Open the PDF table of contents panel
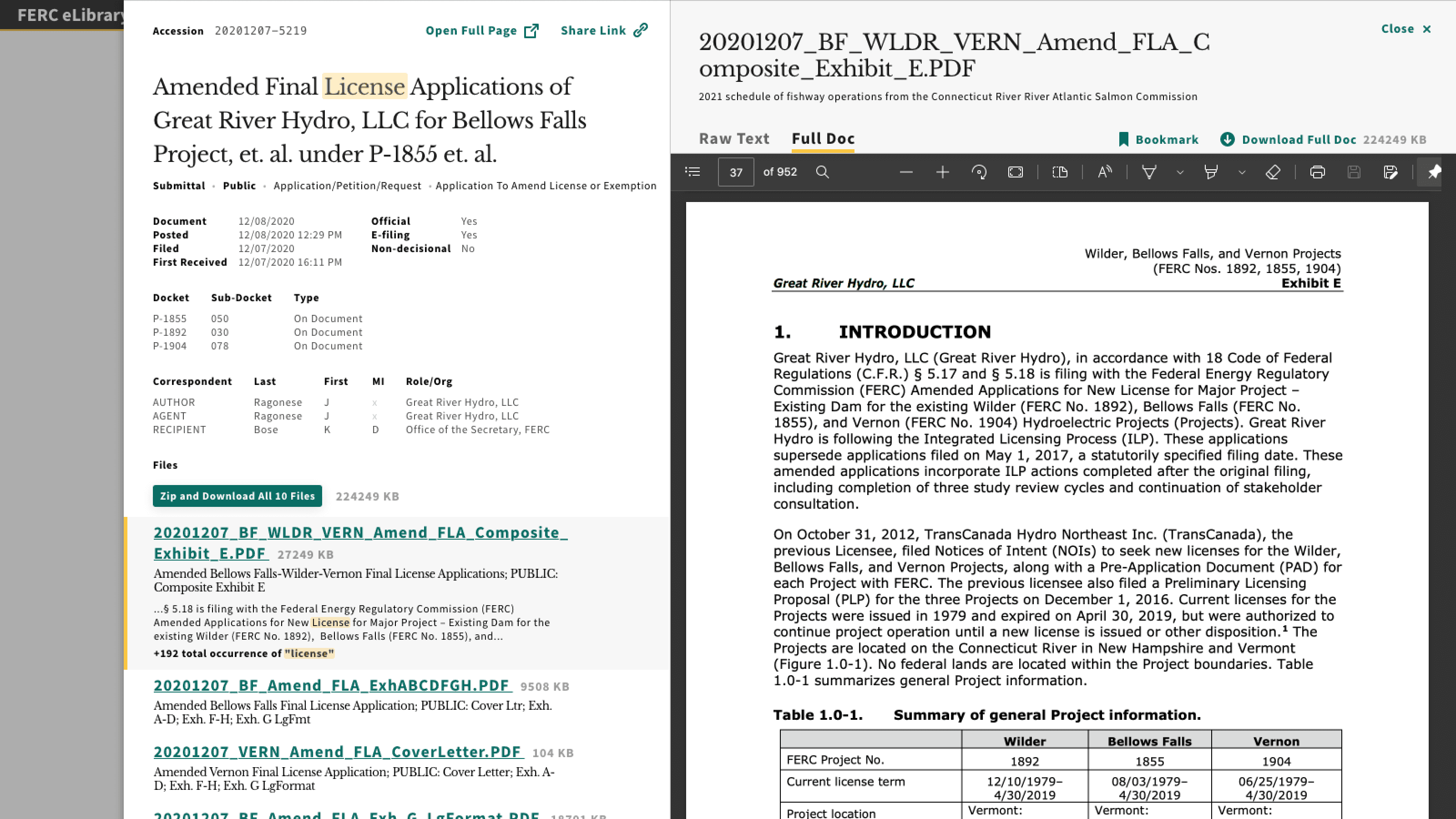The width and height of the screenshot is (1456, 819). (693, 172)
